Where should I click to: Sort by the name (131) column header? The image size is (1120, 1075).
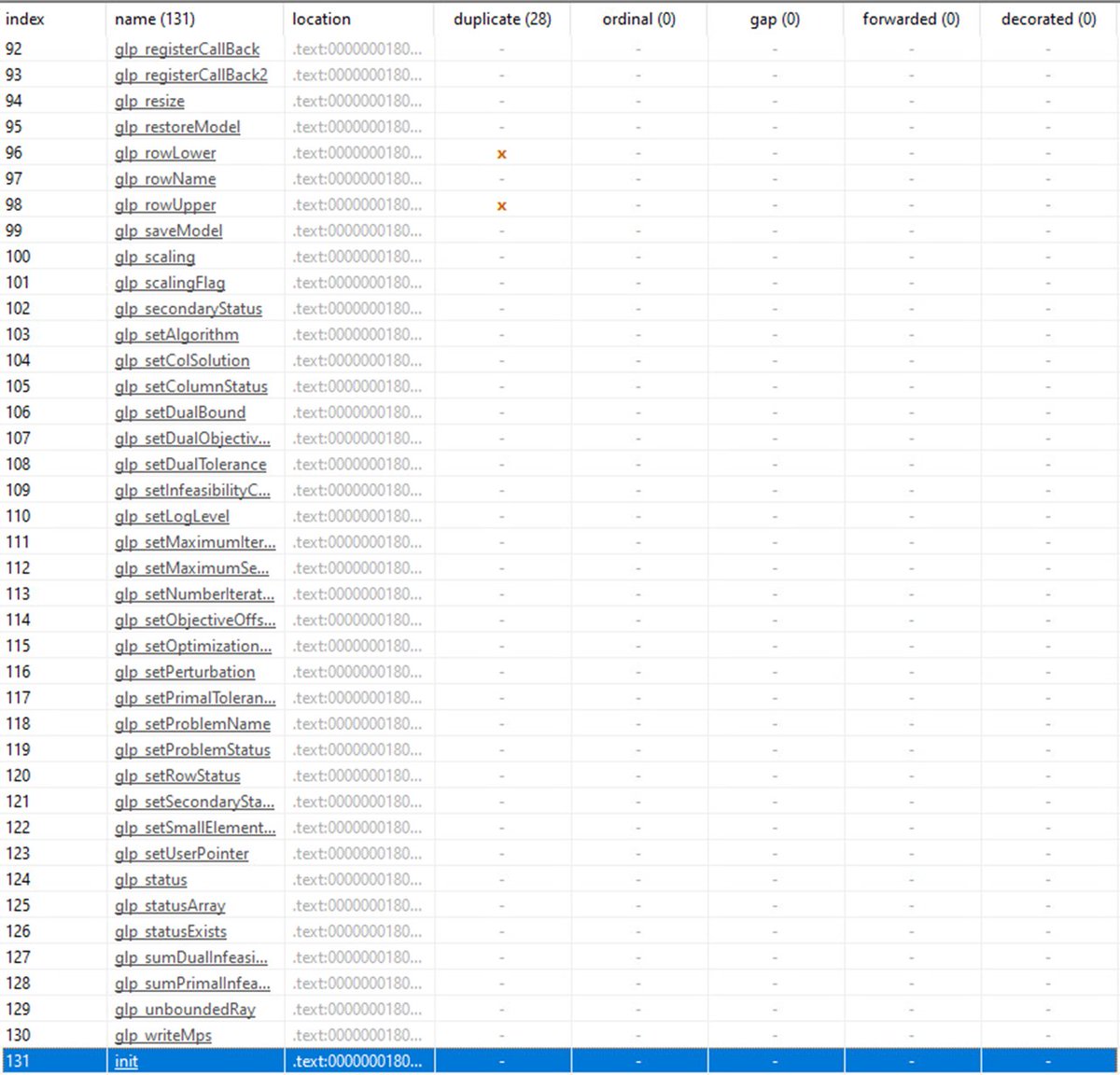point(155,19)
